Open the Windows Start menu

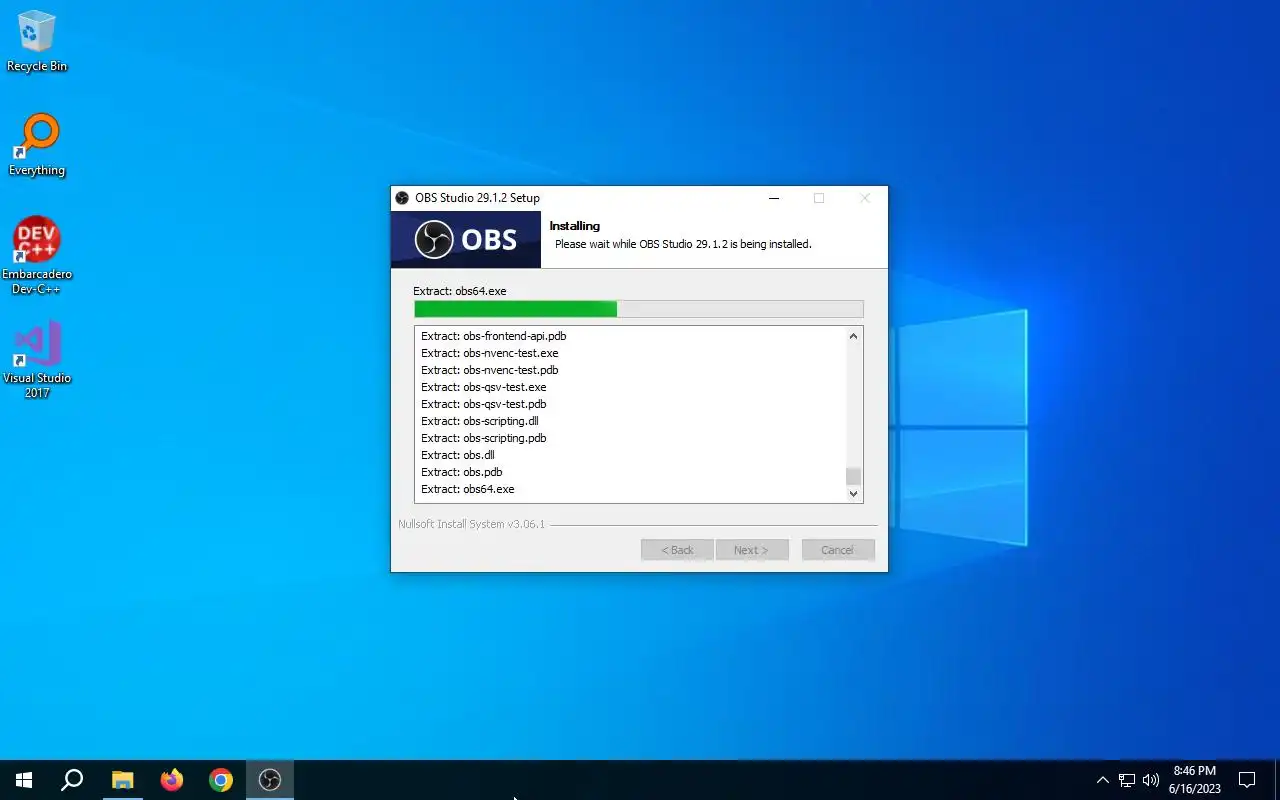[24, 780]
